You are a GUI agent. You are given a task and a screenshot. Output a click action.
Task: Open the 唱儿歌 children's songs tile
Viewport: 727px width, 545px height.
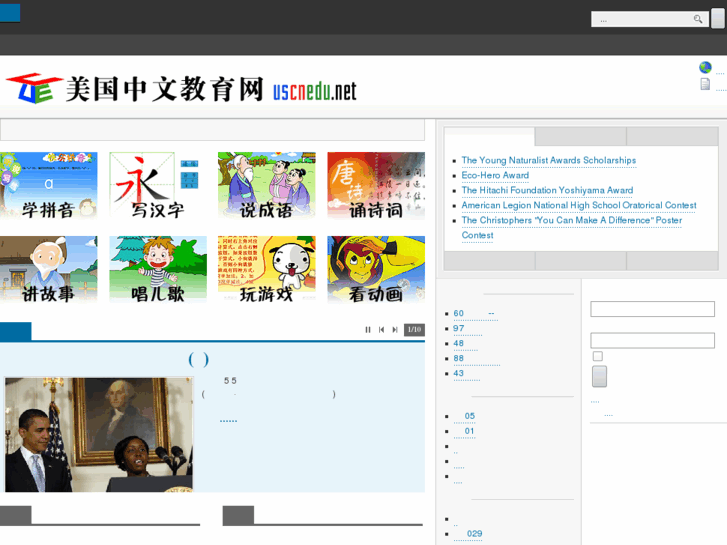[x=158, y=269]
